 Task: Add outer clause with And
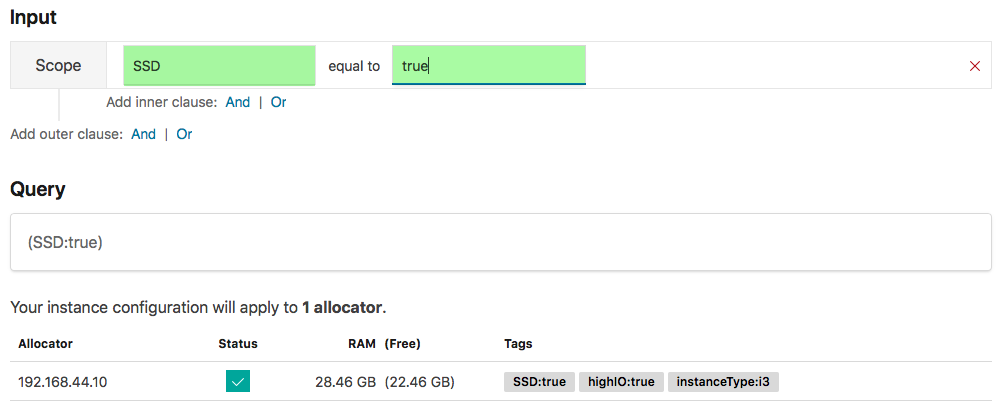point(144,134)
